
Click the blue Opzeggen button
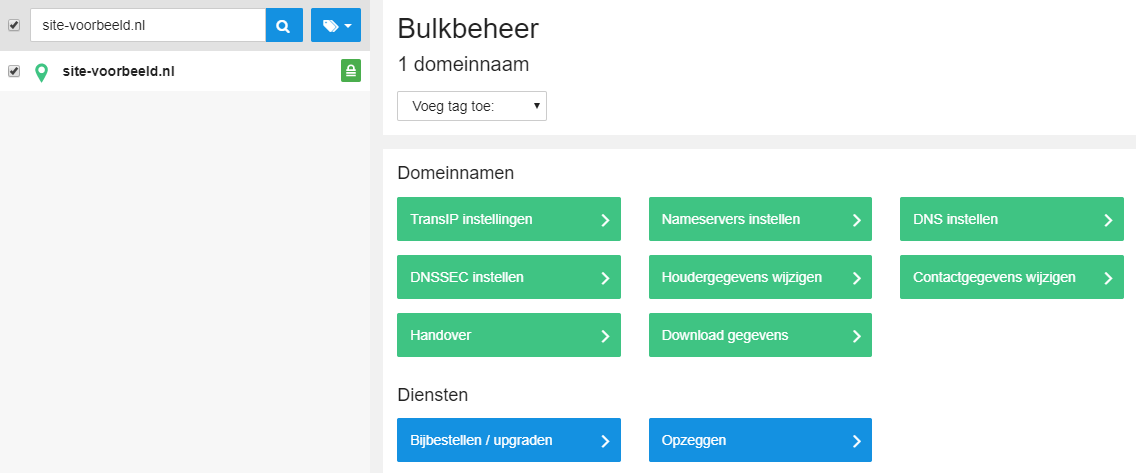(760, 440)
